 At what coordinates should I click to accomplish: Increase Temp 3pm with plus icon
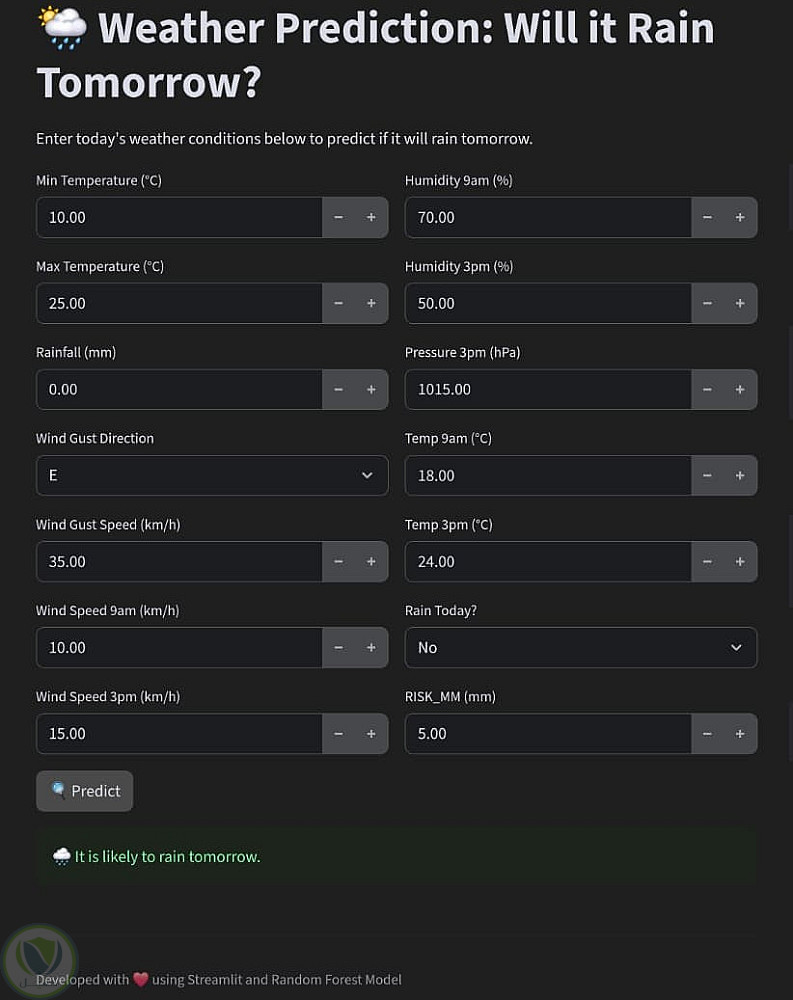coord(740,561)
